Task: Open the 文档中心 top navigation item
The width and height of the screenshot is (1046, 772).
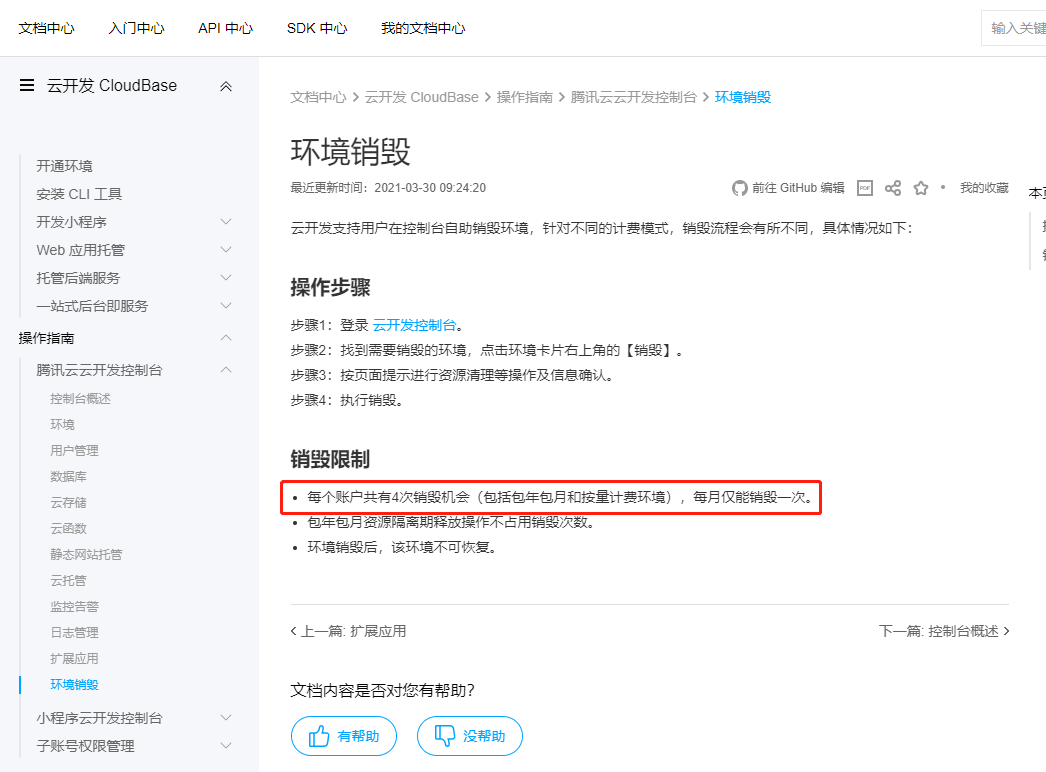Action: coord(46,28)
